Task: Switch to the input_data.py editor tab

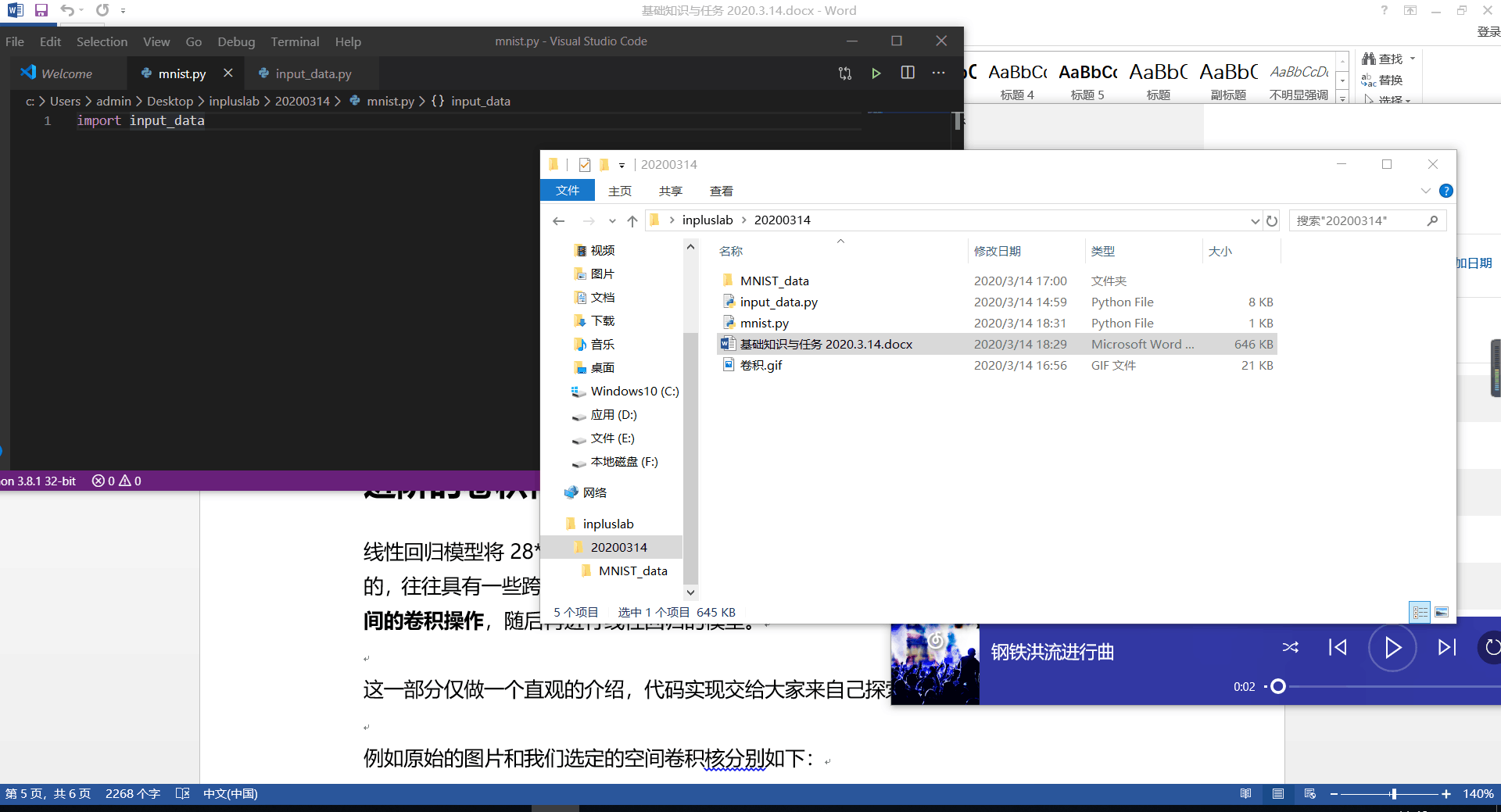Action: coord(313,73)
